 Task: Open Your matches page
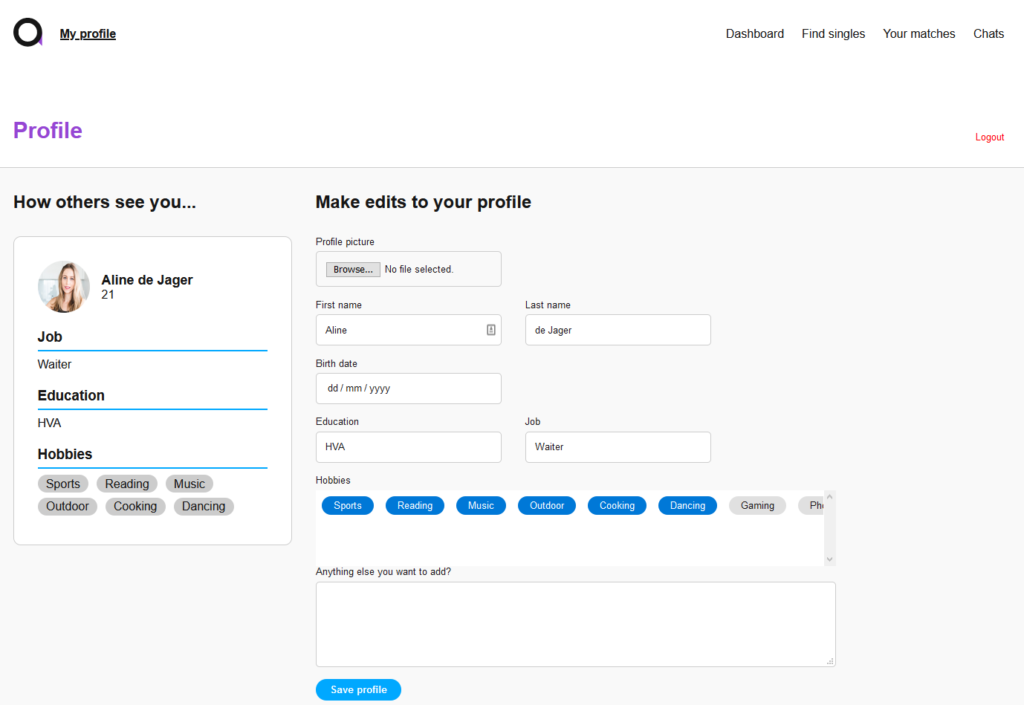click(x=918, y=34)
